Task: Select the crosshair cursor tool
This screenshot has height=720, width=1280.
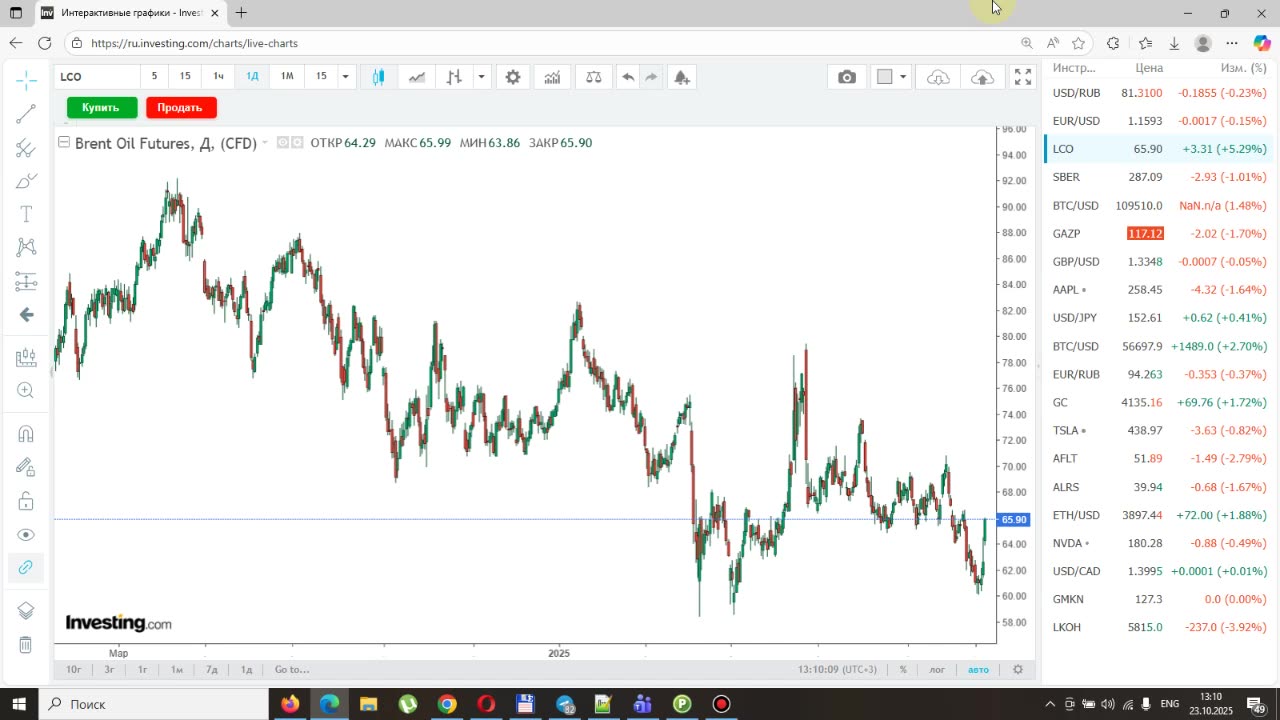Action: [x=26, y=79]
